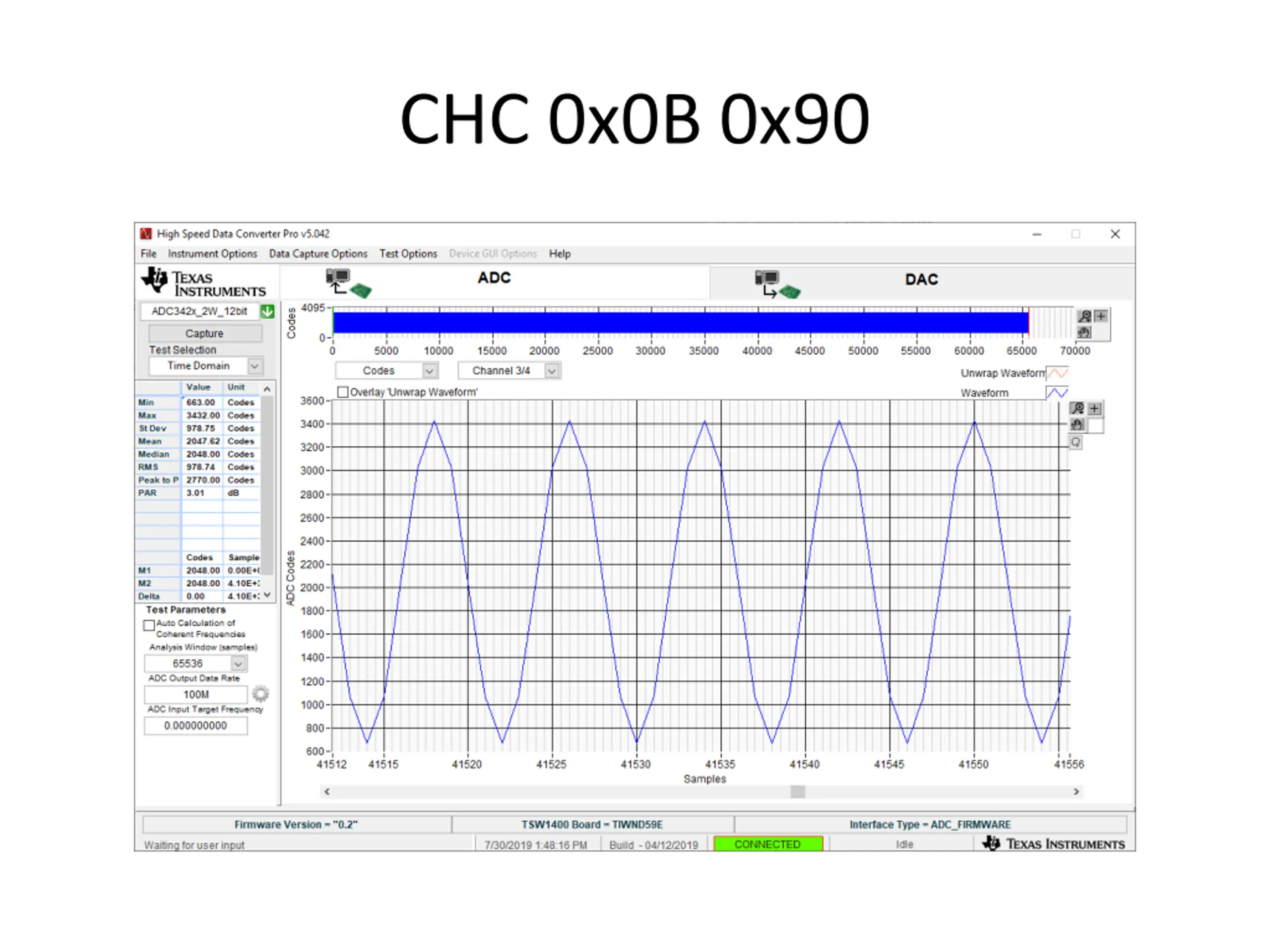Image resolution: width=1270 pixels, height=952 pixels.
Task: Click the Texas Instruments logo top-left
Action: pyautogui.click(x=204, y=282)
